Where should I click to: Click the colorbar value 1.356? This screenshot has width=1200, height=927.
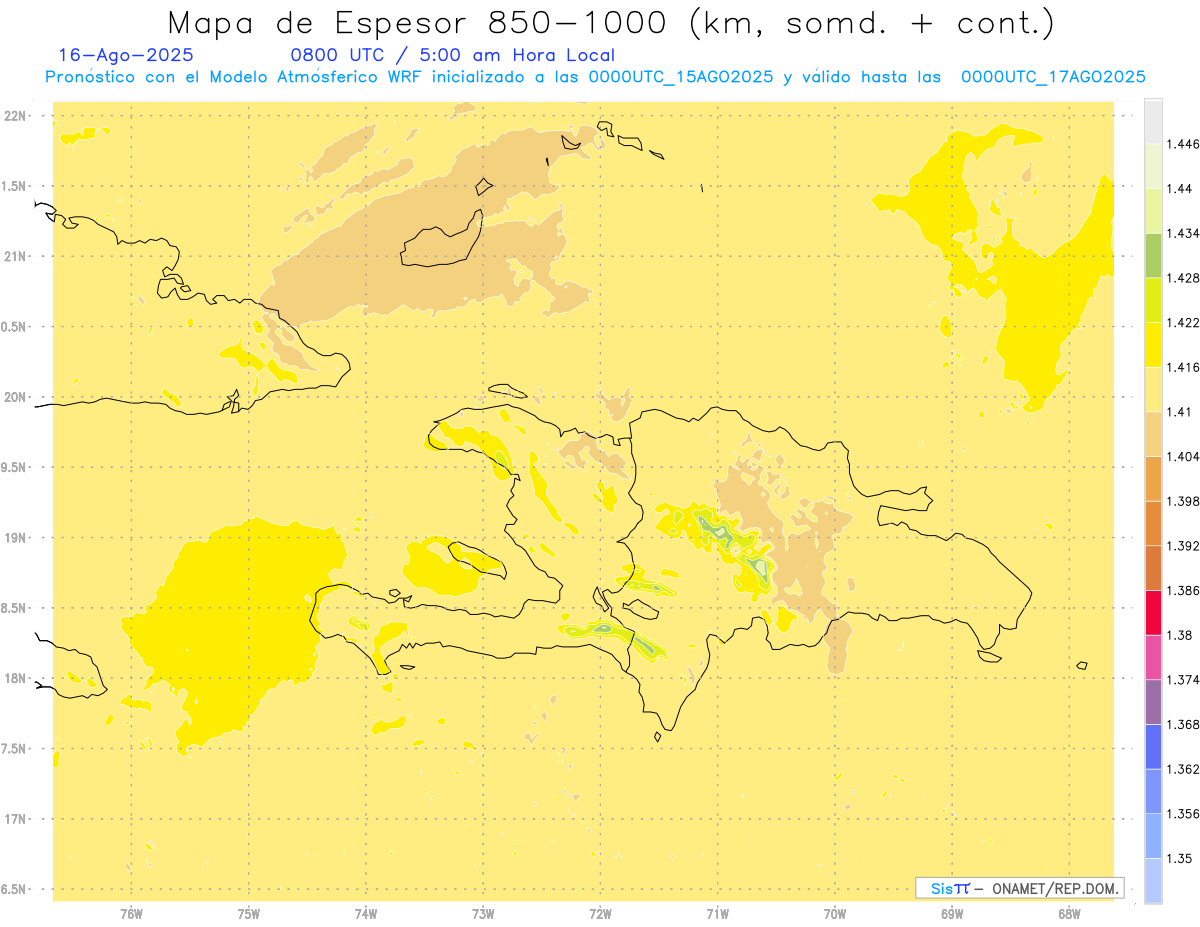point(1183,814)
